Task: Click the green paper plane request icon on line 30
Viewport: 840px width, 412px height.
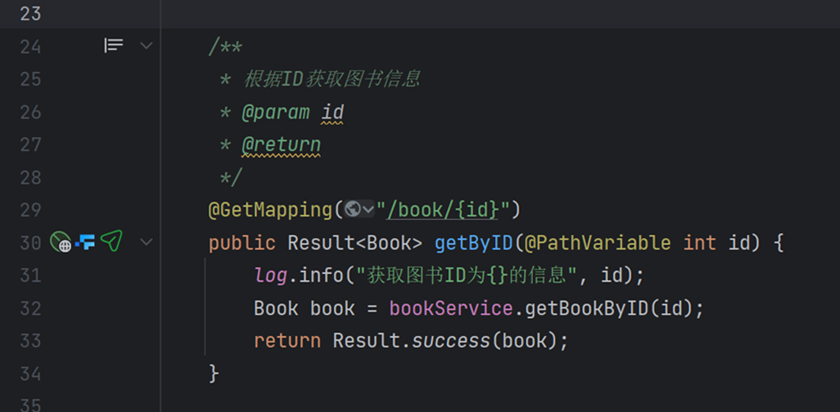Action: pos(111,241)
